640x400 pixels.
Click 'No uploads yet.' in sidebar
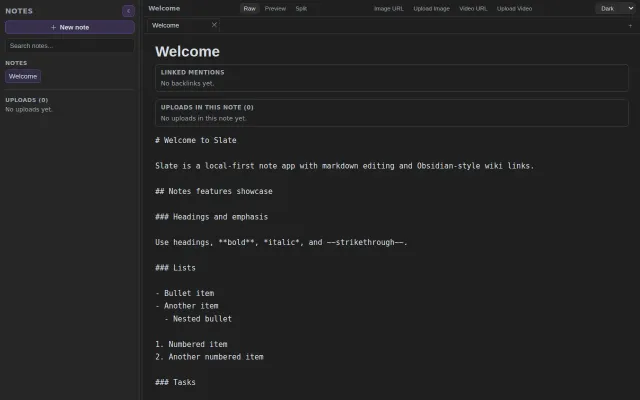[x=29, y=109]
